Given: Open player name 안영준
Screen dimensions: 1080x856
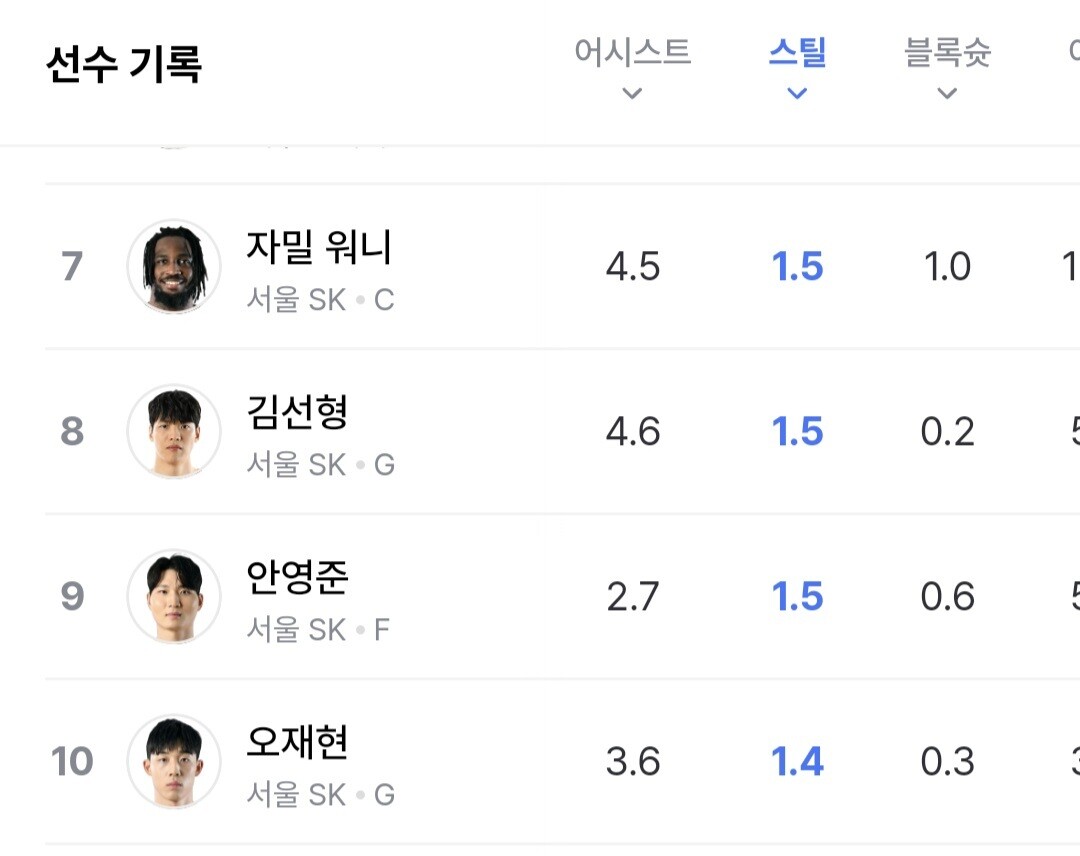Looking at the screenshot, I should 297,577.
